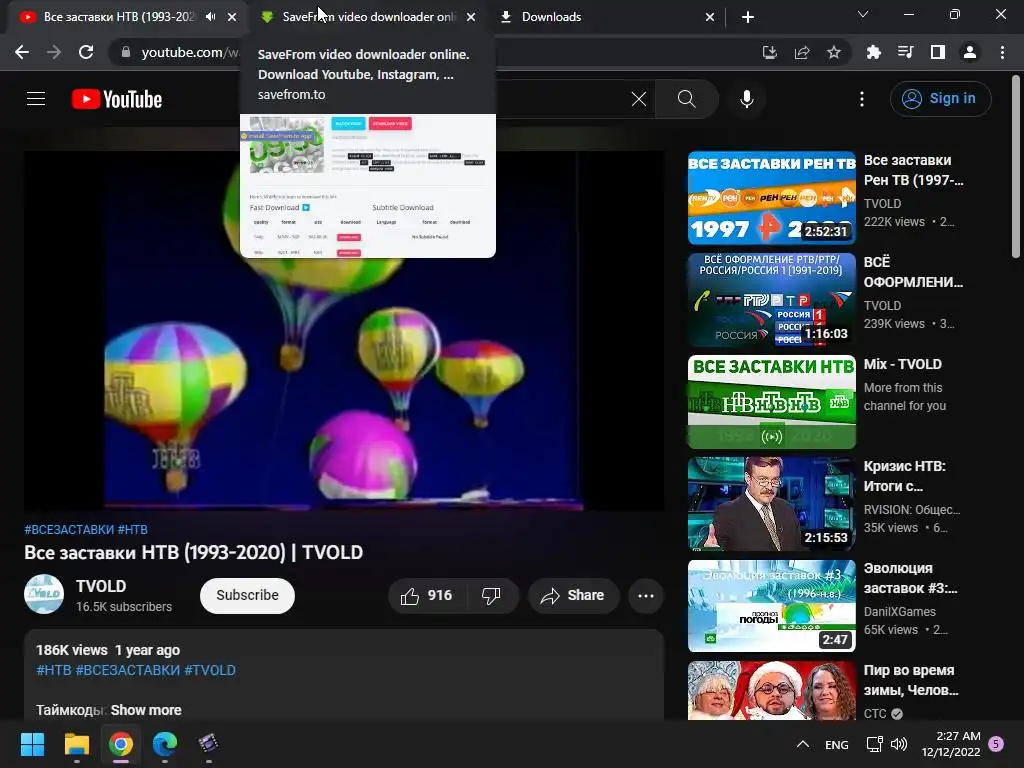Image resolution: width=1024 pixels, height=768 pixels.
Task: Open YouTube settings three-dot menu
Action: (x=861, y=99)
